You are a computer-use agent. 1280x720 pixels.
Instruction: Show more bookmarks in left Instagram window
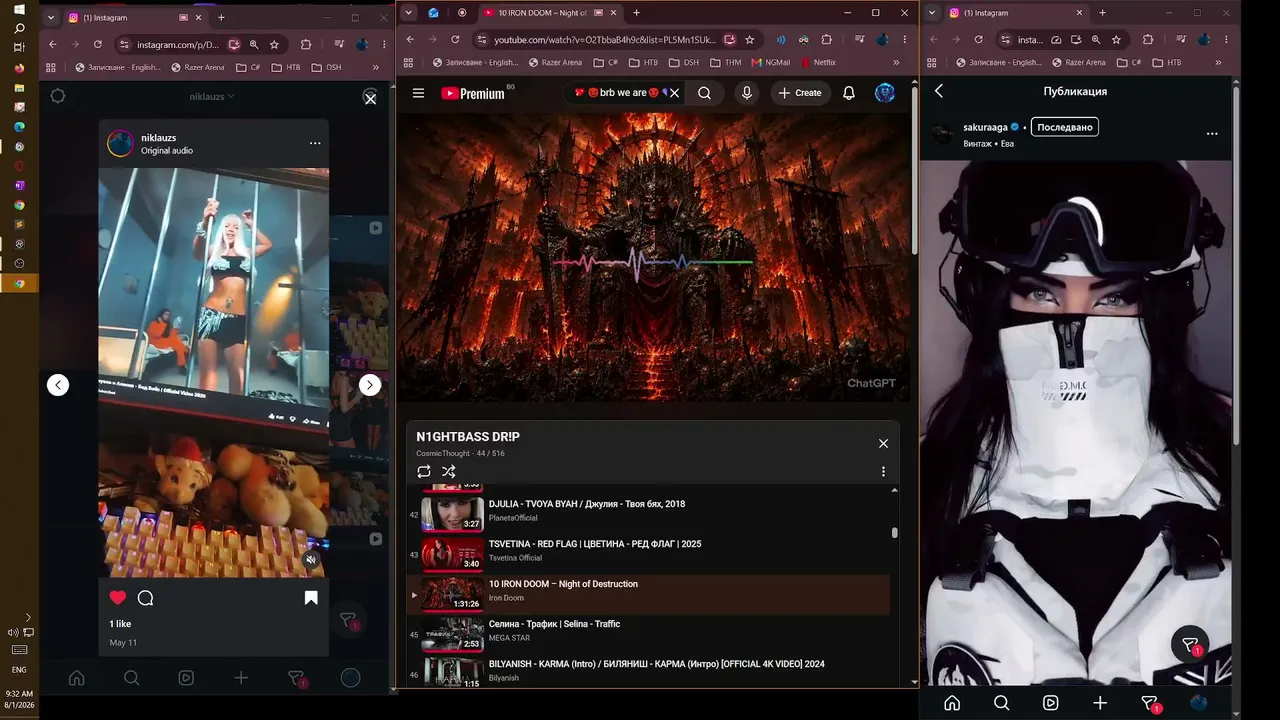(376, 67)
